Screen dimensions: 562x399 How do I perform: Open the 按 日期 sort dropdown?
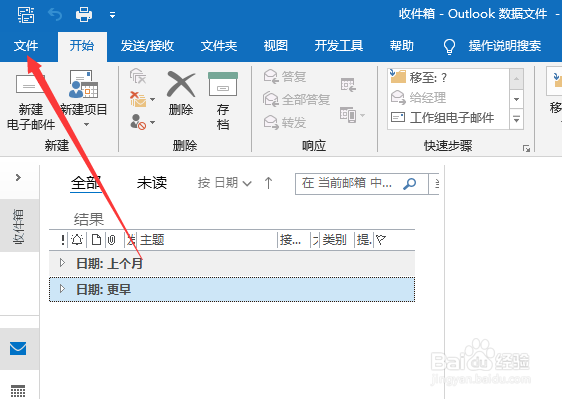click(224, 183)
